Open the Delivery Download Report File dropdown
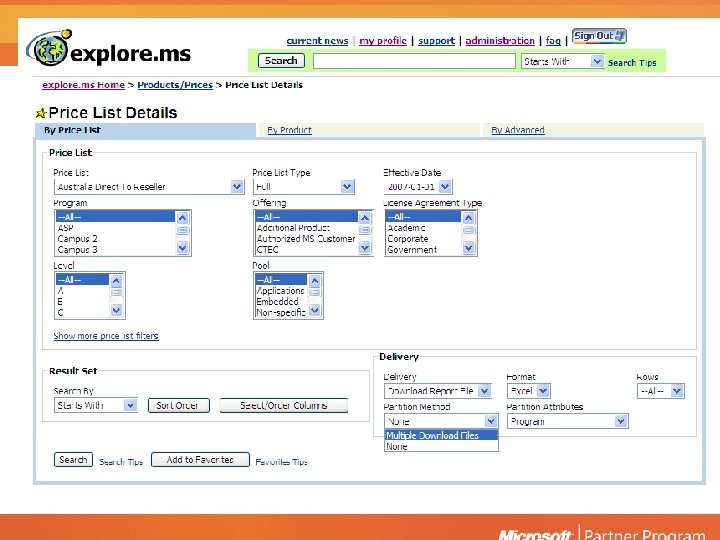This screenshot has height=540, width=720. coord(438,391)
